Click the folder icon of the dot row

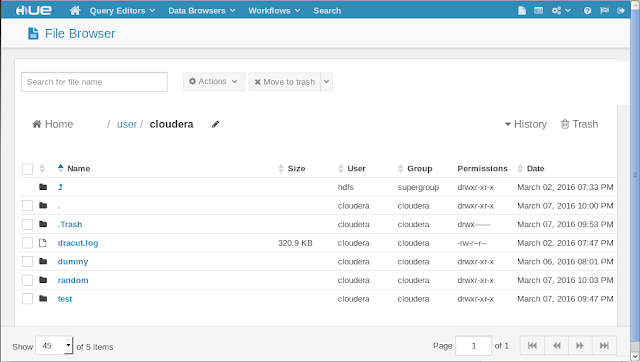43,205
